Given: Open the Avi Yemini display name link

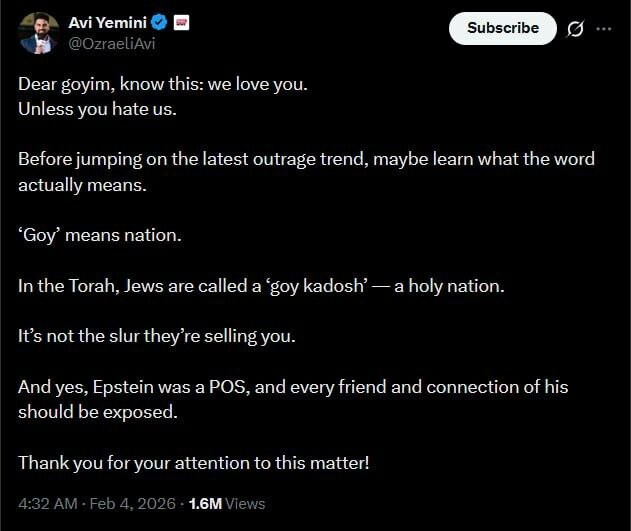Looking at the screenshot, I should [x=106, y=22].
